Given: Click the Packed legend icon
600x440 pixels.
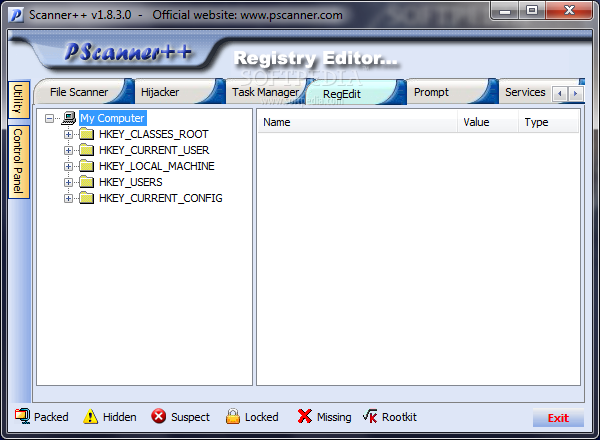Looking at the screenshot, I should pyautogui.click(x=23, y=416).
